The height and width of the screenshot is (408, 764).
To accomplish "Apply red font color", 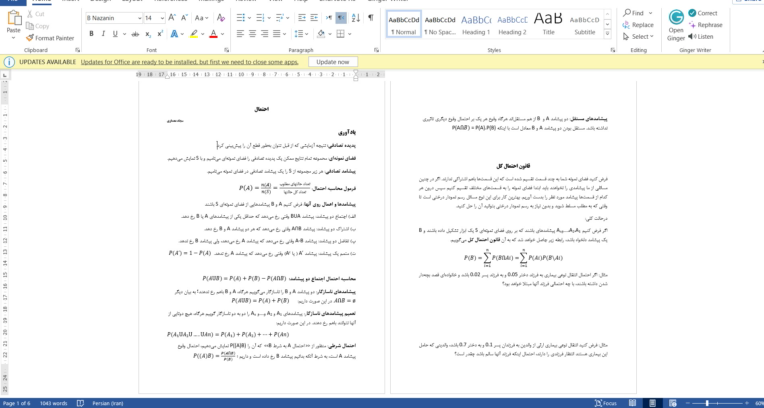I will point(213,34).
